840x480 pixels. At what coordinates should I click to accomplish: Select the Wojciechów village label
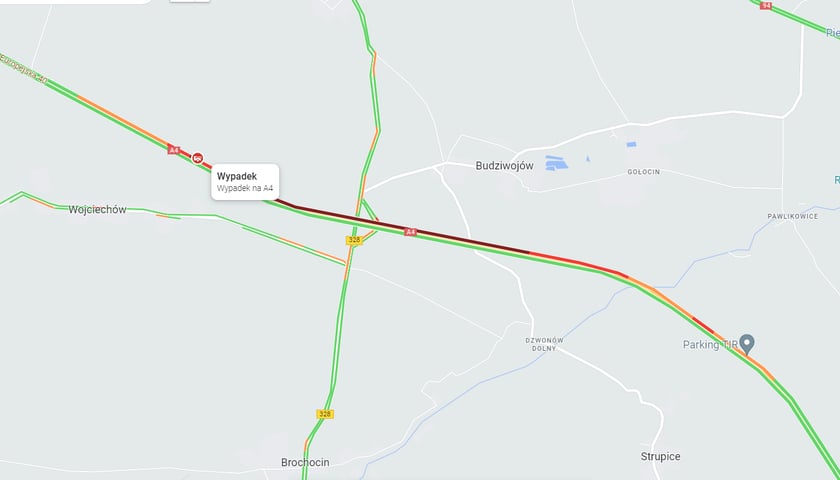point(98,210)
